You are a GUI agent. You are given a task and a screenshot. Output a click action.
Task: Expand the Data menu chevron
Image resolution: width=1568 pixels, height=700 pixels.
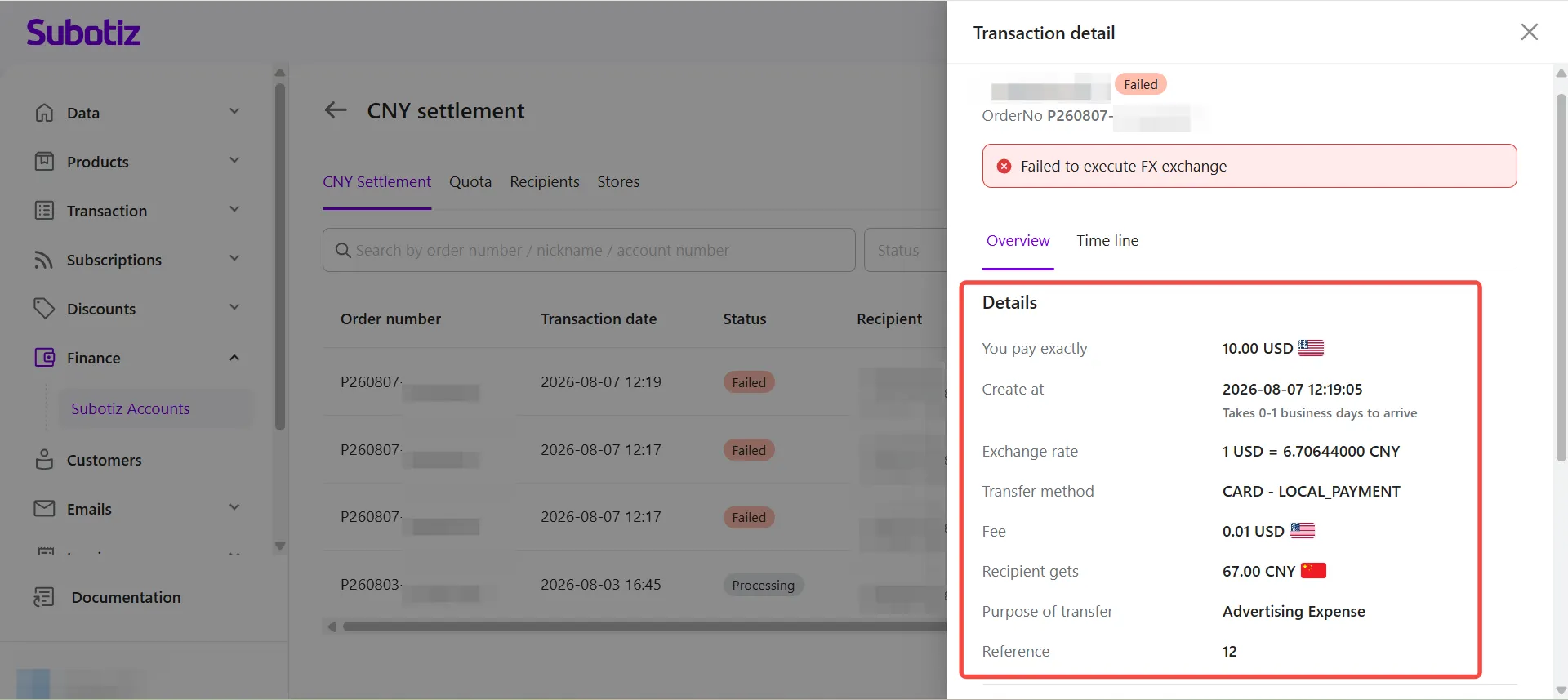click(x=234, y=111)
